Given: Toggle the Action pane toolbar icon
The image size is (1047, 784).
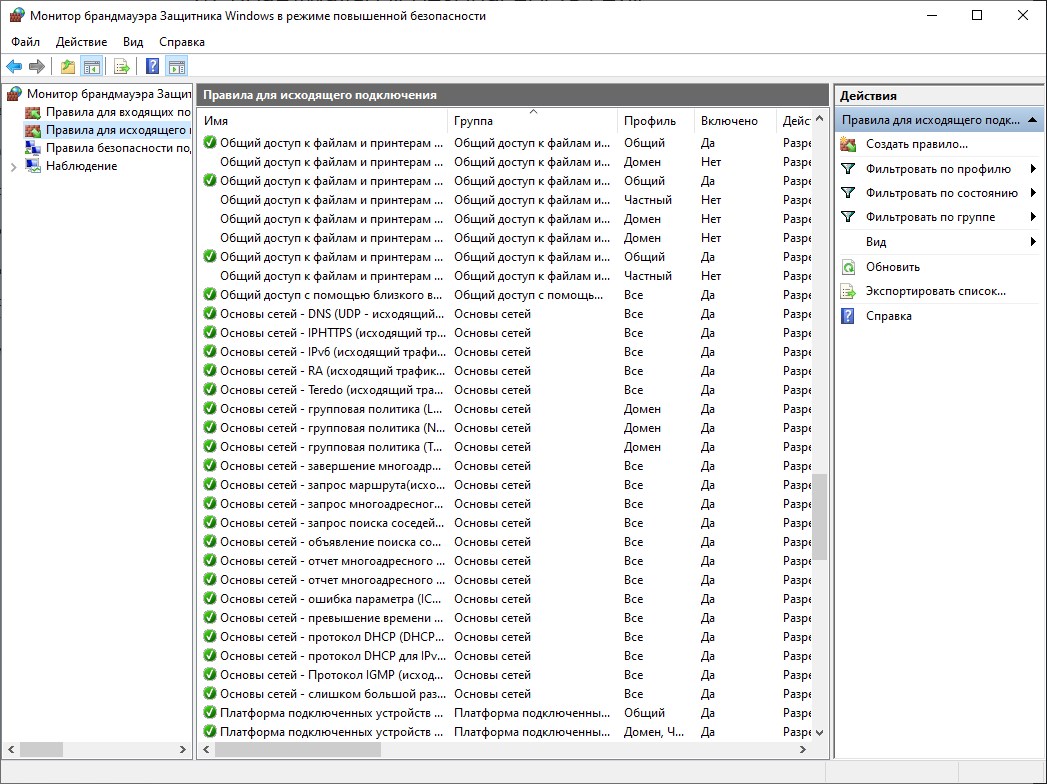Looking at the screenshot, I should click(x=177, y=67).
